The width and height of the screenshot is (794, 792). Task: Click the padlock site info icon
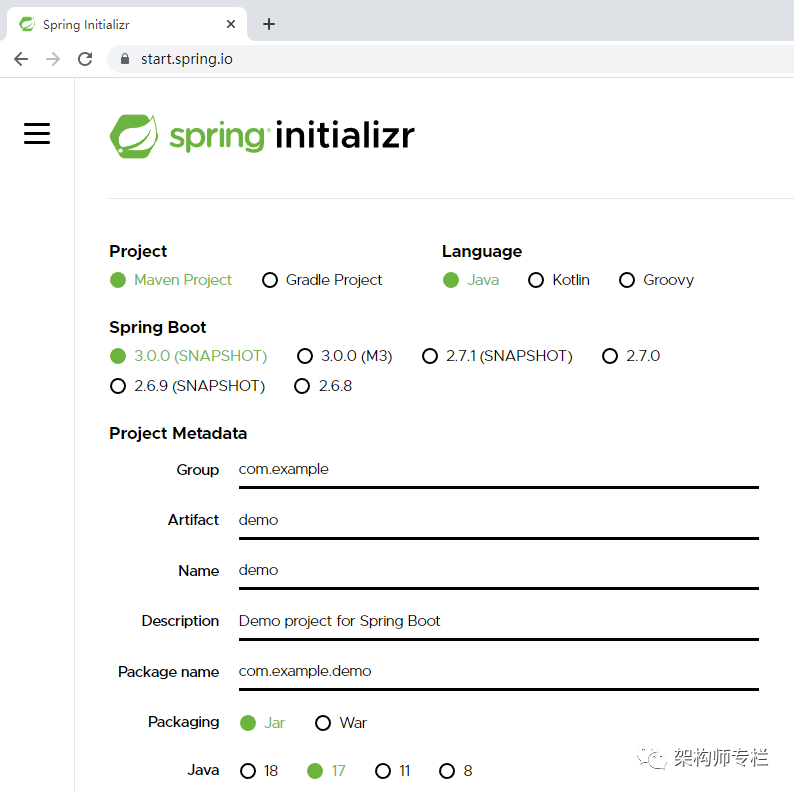125,59
